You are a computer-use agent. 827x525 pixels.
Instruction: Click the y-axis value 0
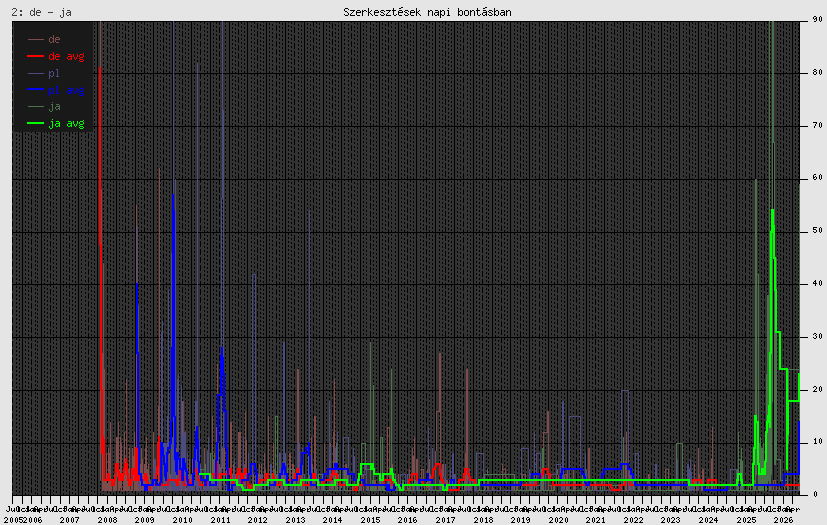pos(815,494)
